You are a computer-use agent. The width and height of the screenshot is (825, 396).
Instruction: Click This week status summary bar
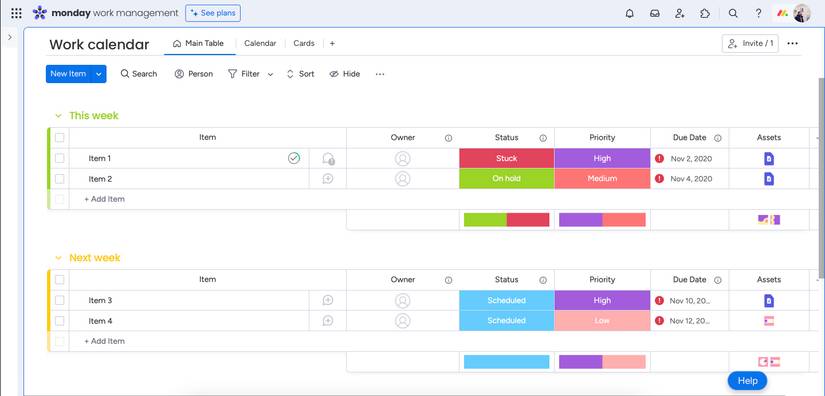(x=507, y=220)
